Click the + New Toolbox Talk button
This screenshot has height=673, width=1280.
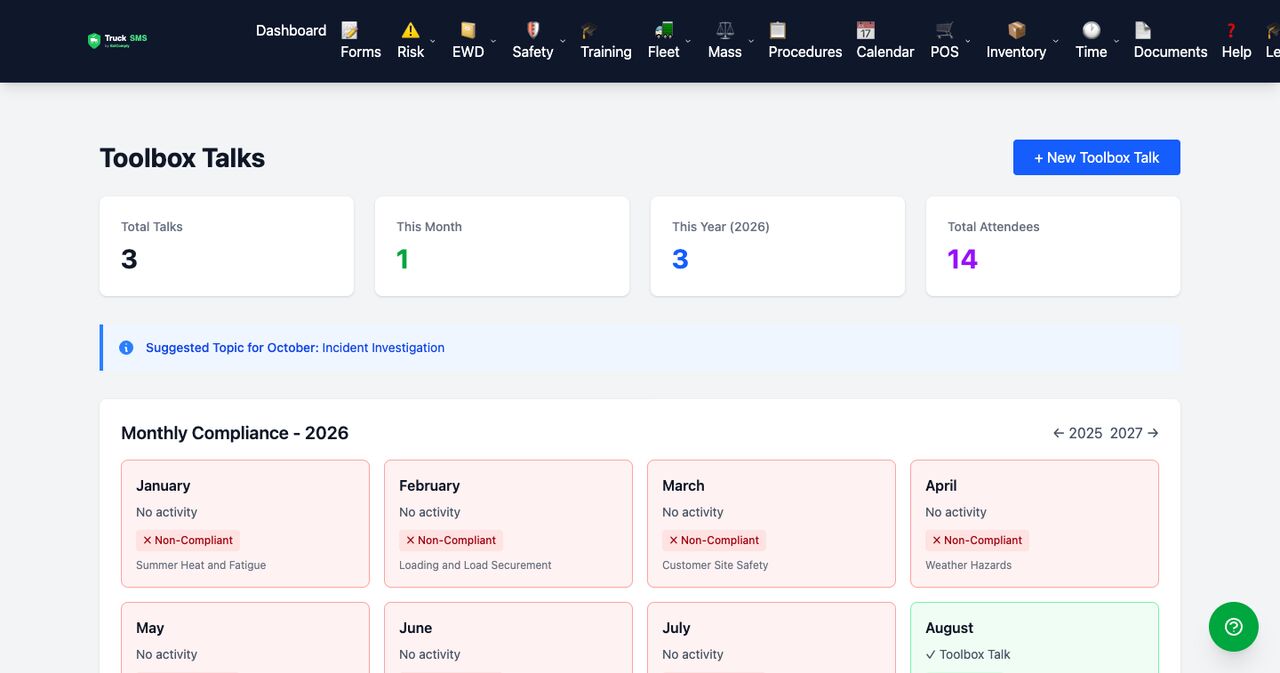(x=1096, y=157)
